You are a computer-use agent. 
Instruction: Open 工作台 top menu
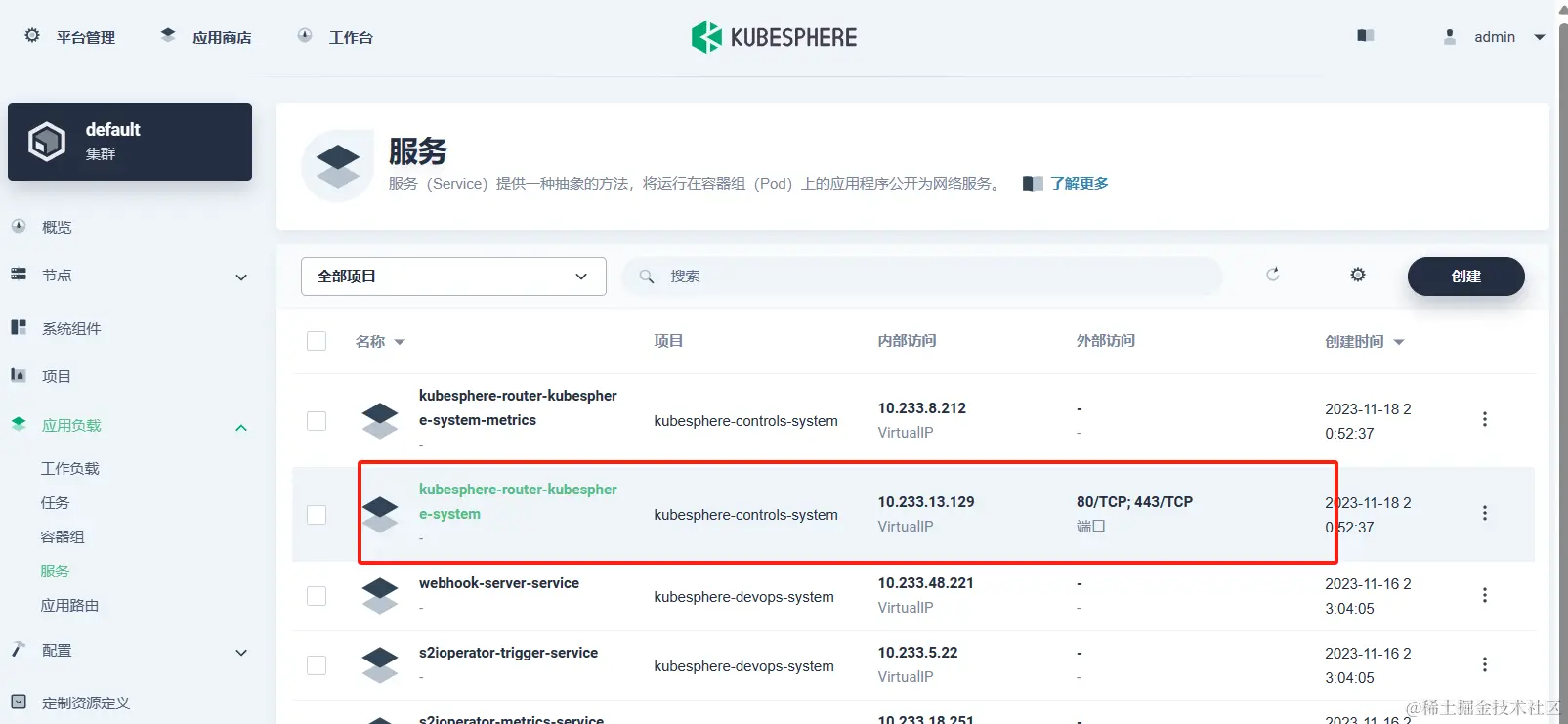point(351,37)
